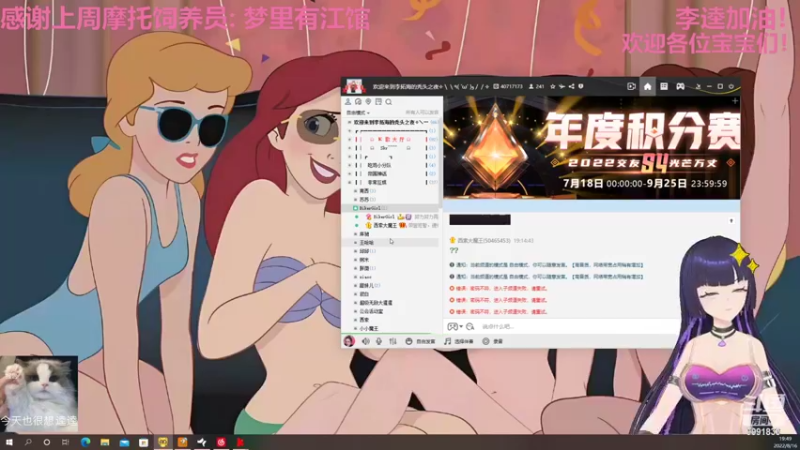
Task: Focus the chat message input field
Action: click(x=579, y=327)
